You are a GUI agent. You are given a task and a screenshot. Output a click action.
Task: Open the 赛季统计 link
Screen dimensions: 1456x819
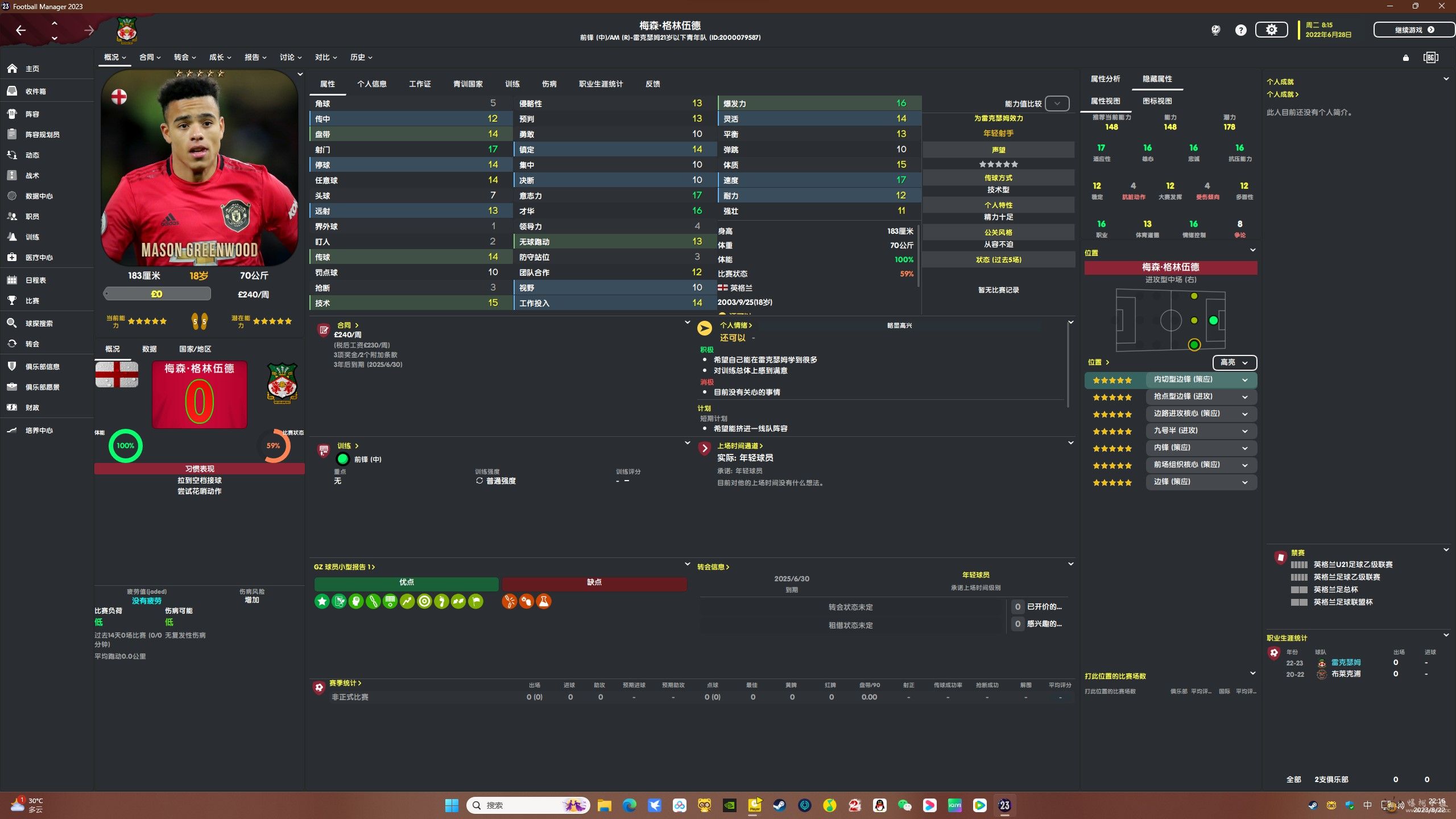point(345,682)
